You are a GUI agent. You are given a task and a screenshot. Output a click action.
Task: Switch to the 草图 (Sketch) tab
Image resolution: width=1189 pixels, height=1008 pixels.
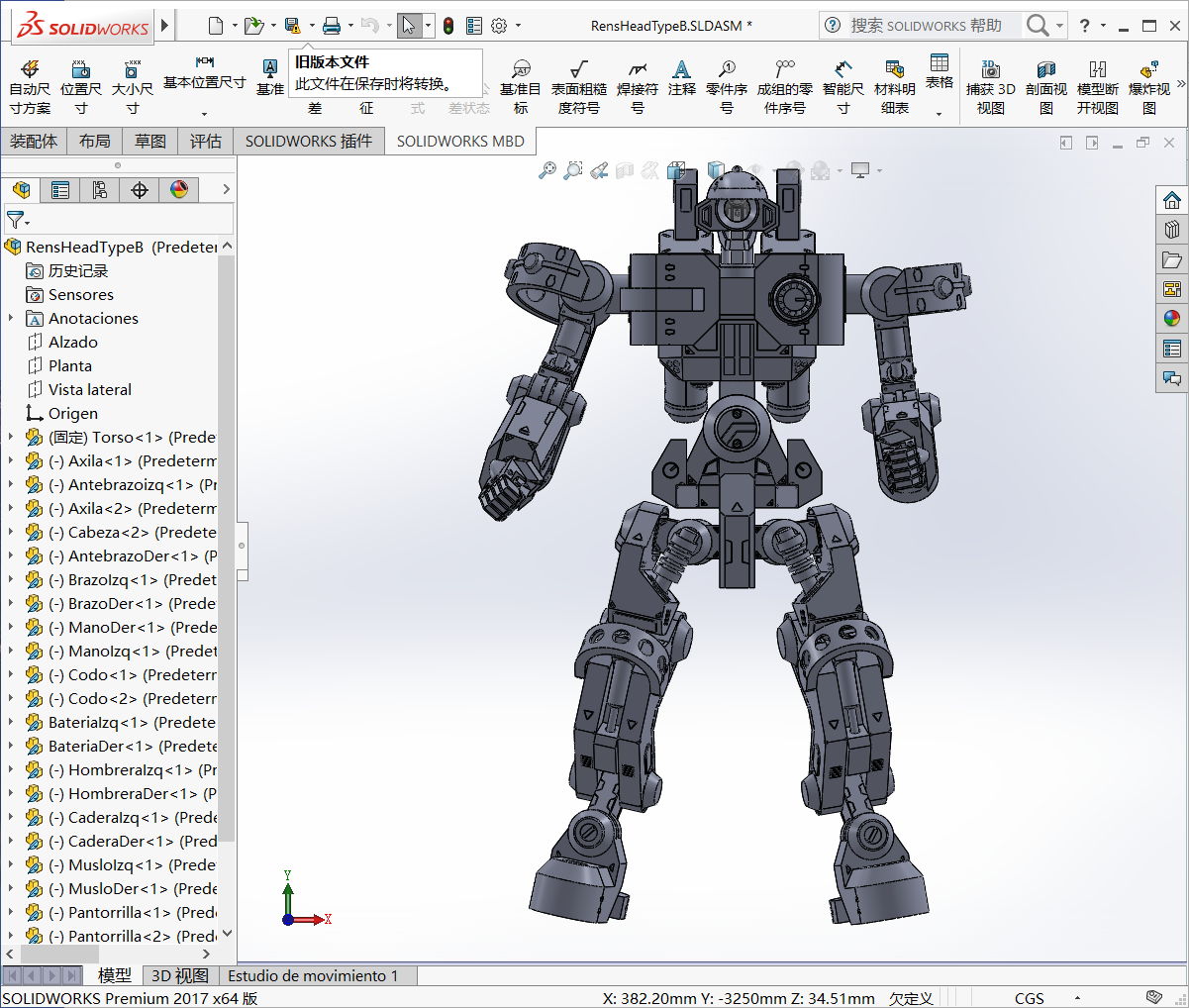click(x=150, y=142)
